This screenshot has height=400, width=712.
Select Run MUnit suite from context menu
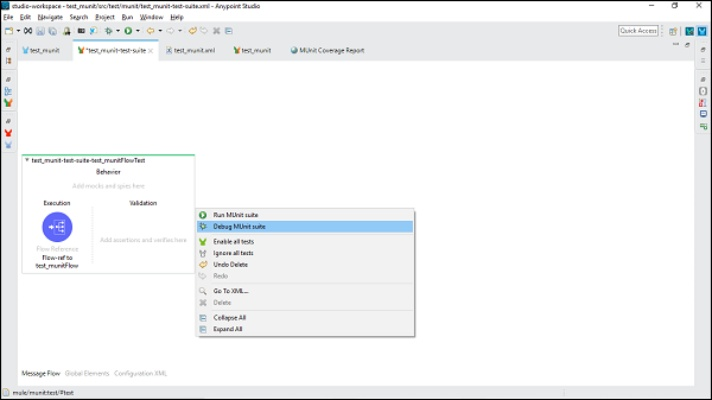[235, 215]
